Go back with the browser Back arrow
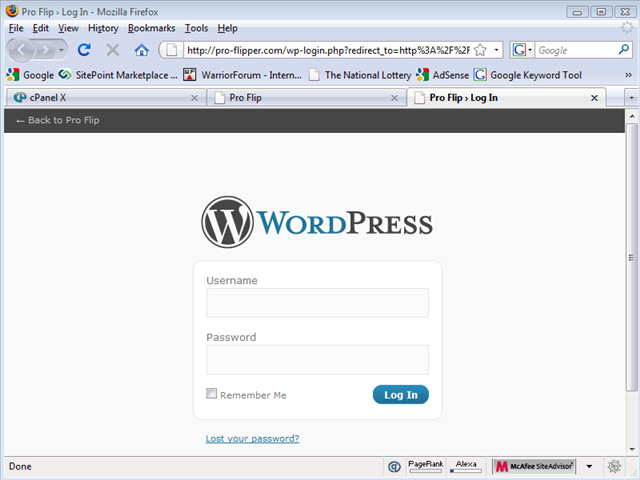The height and width of the screenshot is (480, 640). click(x=21, y=50)
